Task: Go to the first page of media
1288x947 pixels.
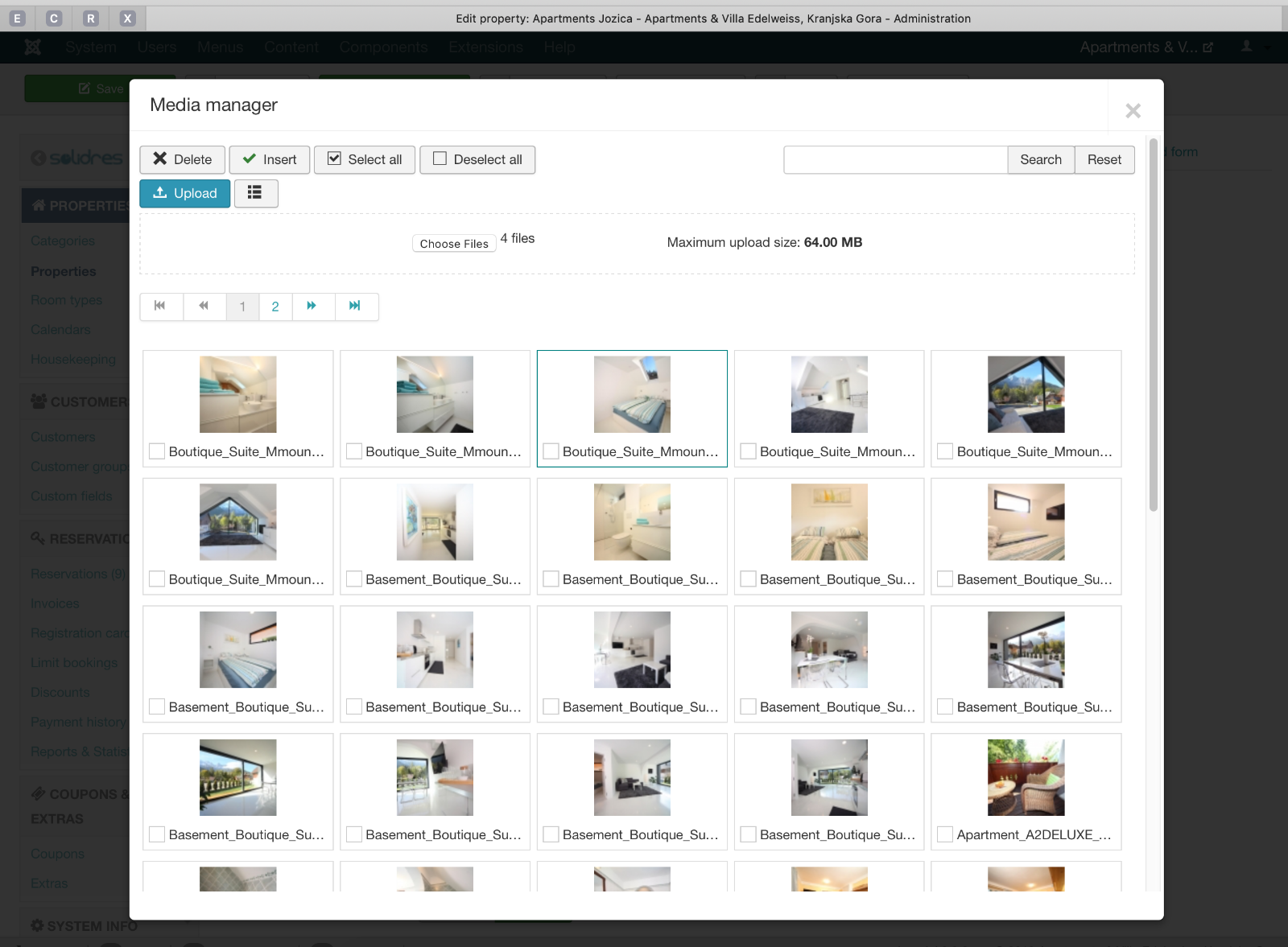Action: (x=160, y=306)
